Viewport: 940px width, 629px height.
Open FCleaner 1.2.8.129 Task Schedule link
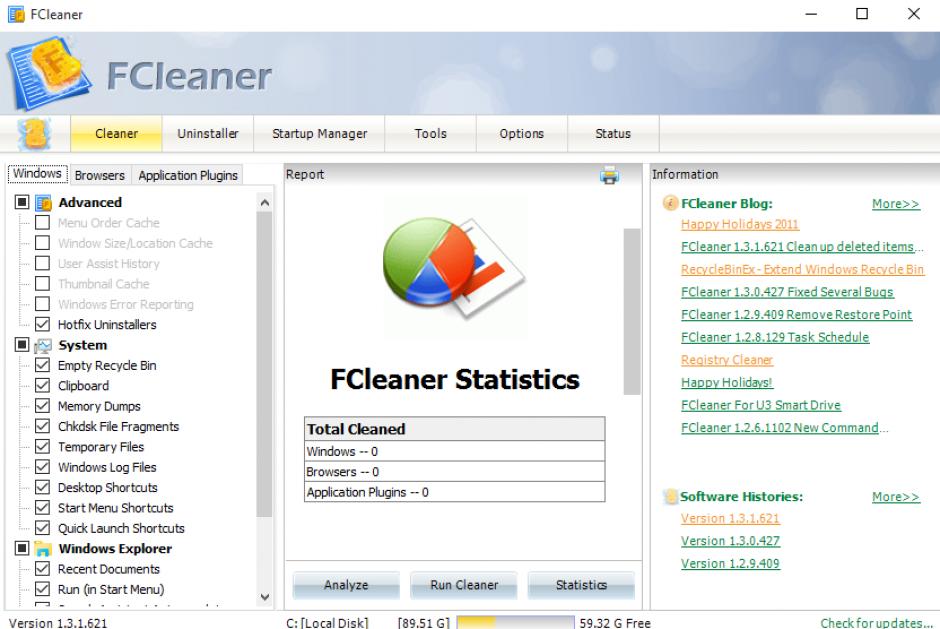pyautogui.click(x=775, y=338)
